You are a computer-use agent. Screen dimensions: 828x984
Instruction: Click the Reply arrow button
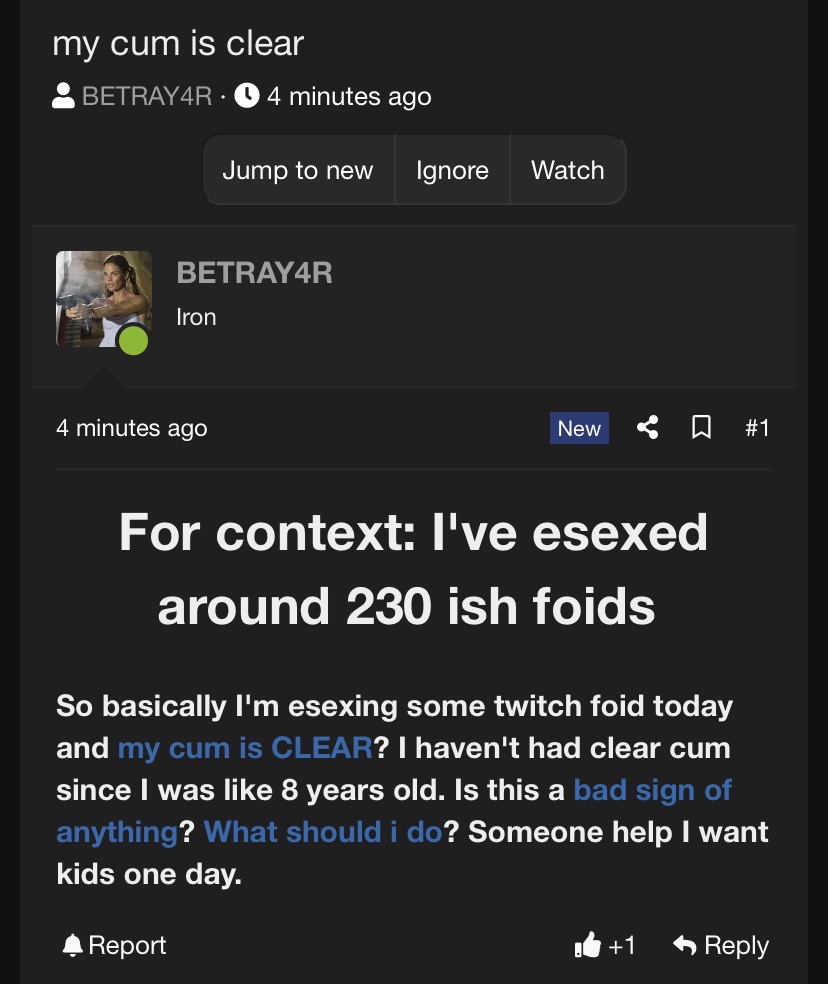click(723, 945)
